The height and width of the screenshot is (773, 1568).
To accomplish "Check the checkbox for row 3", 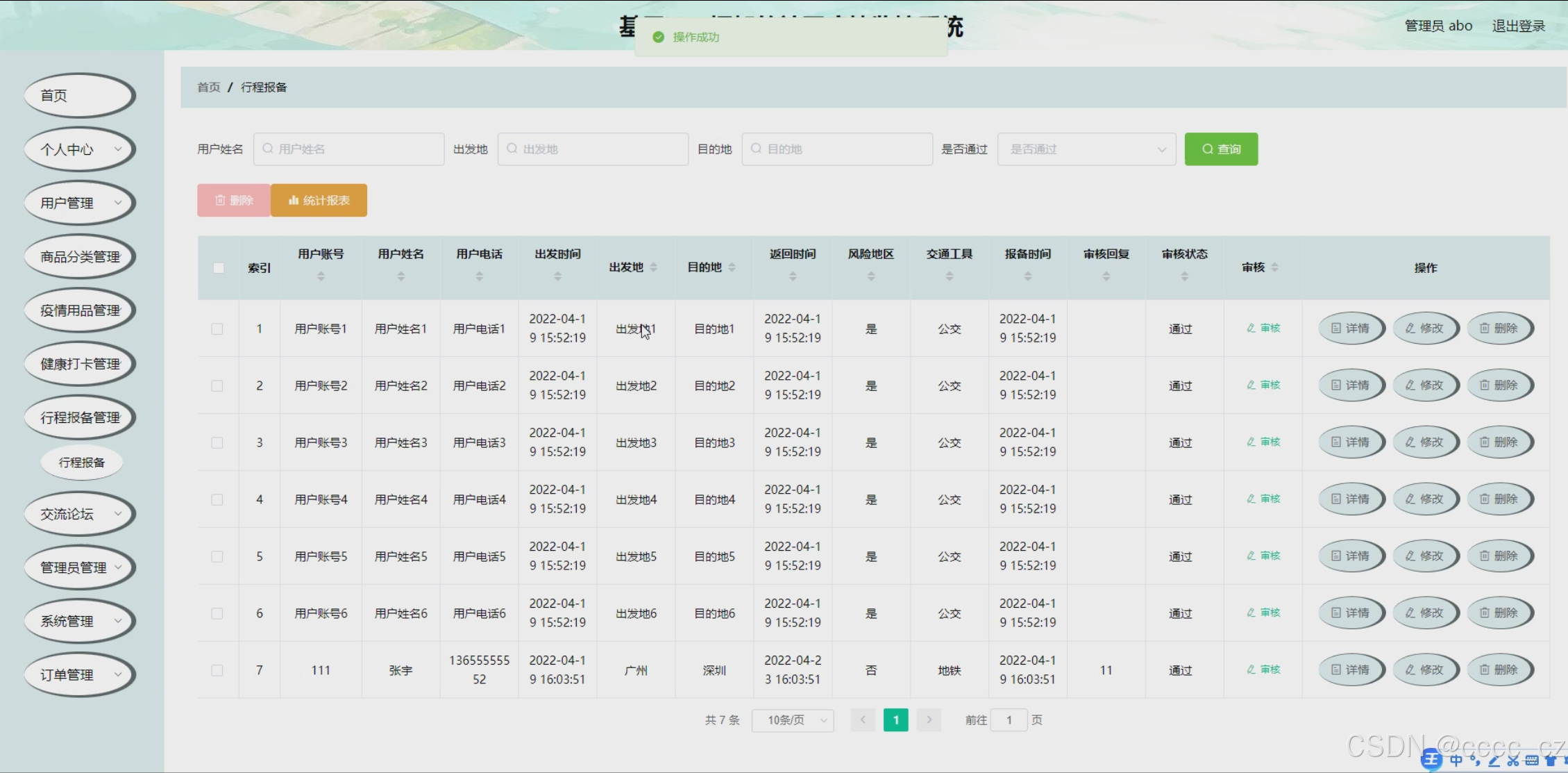I will 217,443.
